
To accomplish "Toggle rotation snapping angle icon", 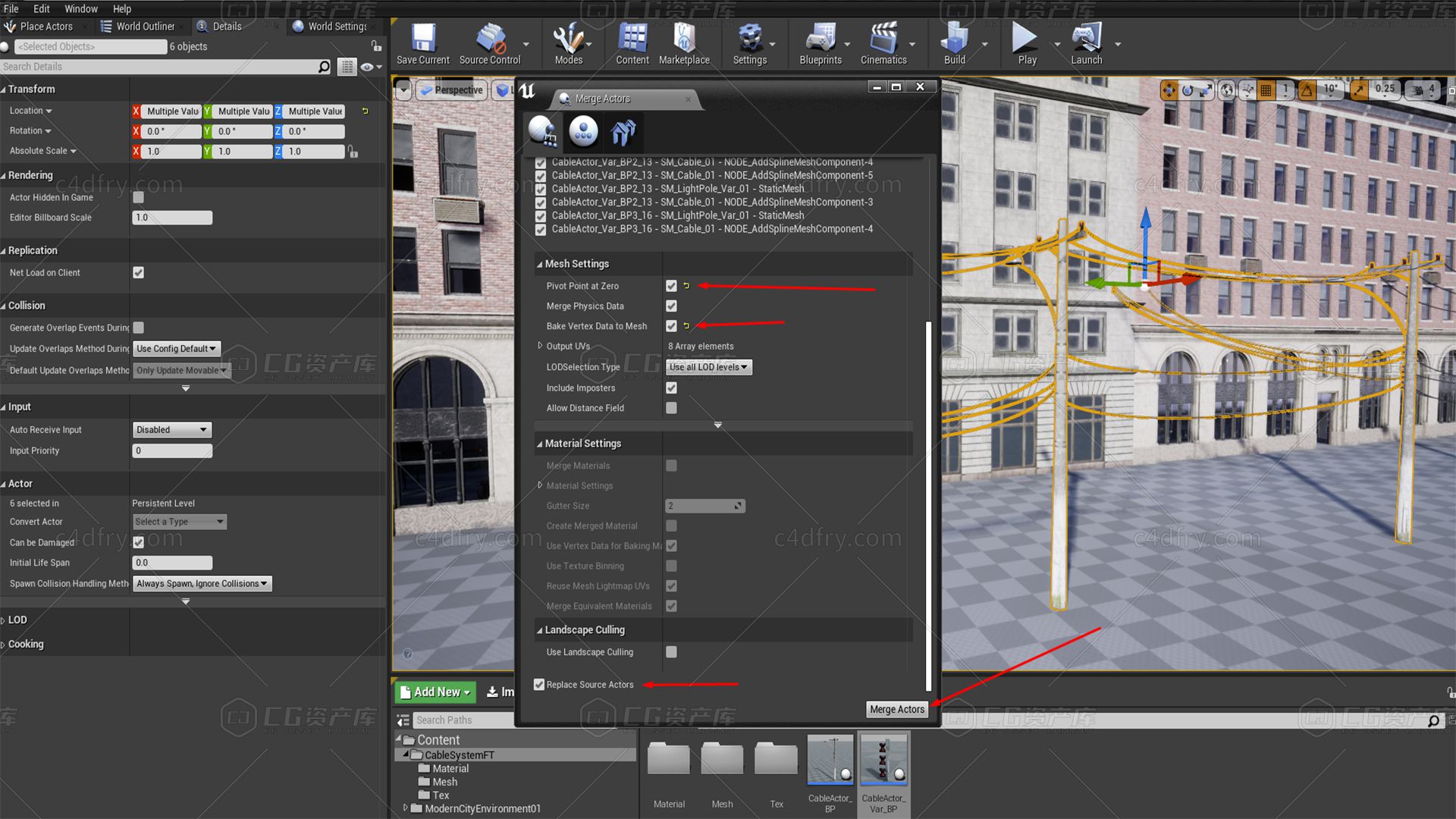I will pos(1307,90).
